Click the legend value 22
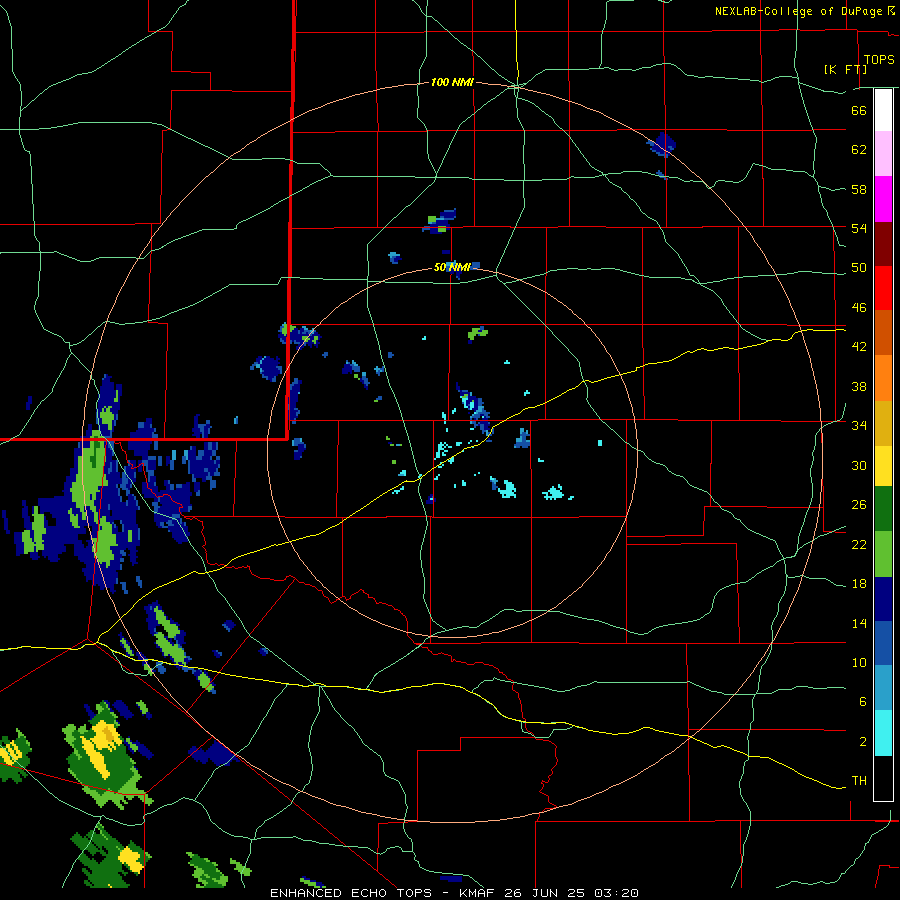 (859, 544)
